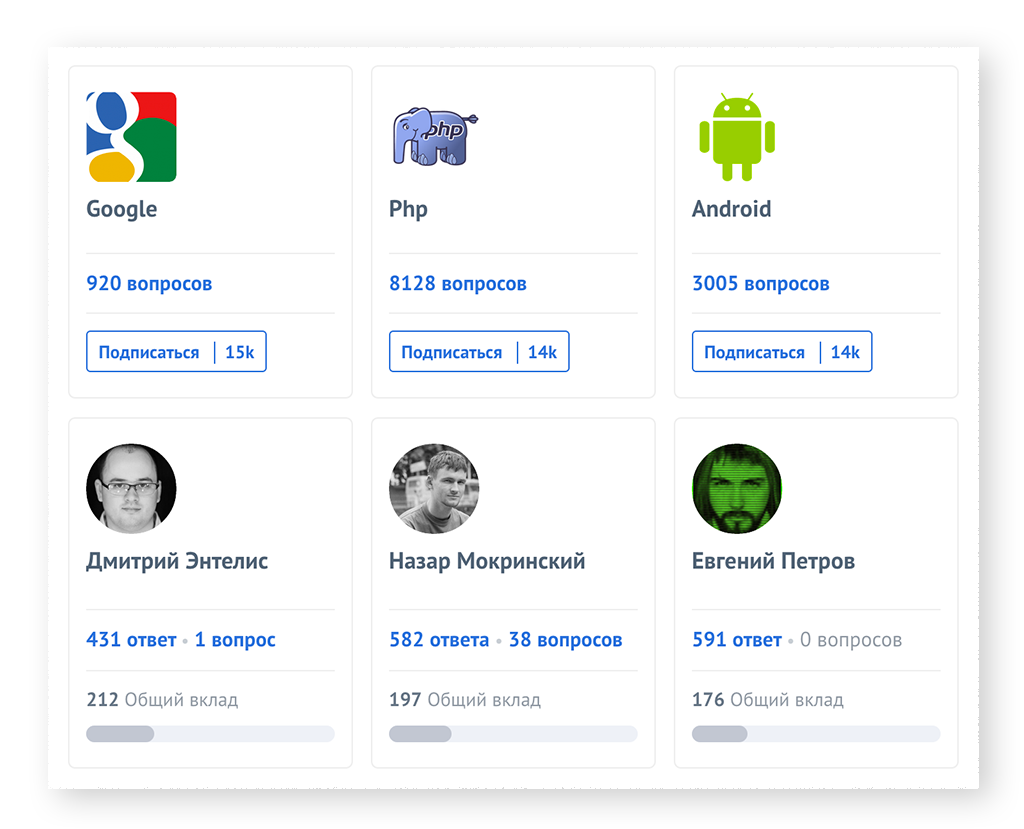Click the contribution progress bar showing 212
The height and width of the screenshot is (829, 1024).
(210, 734)
